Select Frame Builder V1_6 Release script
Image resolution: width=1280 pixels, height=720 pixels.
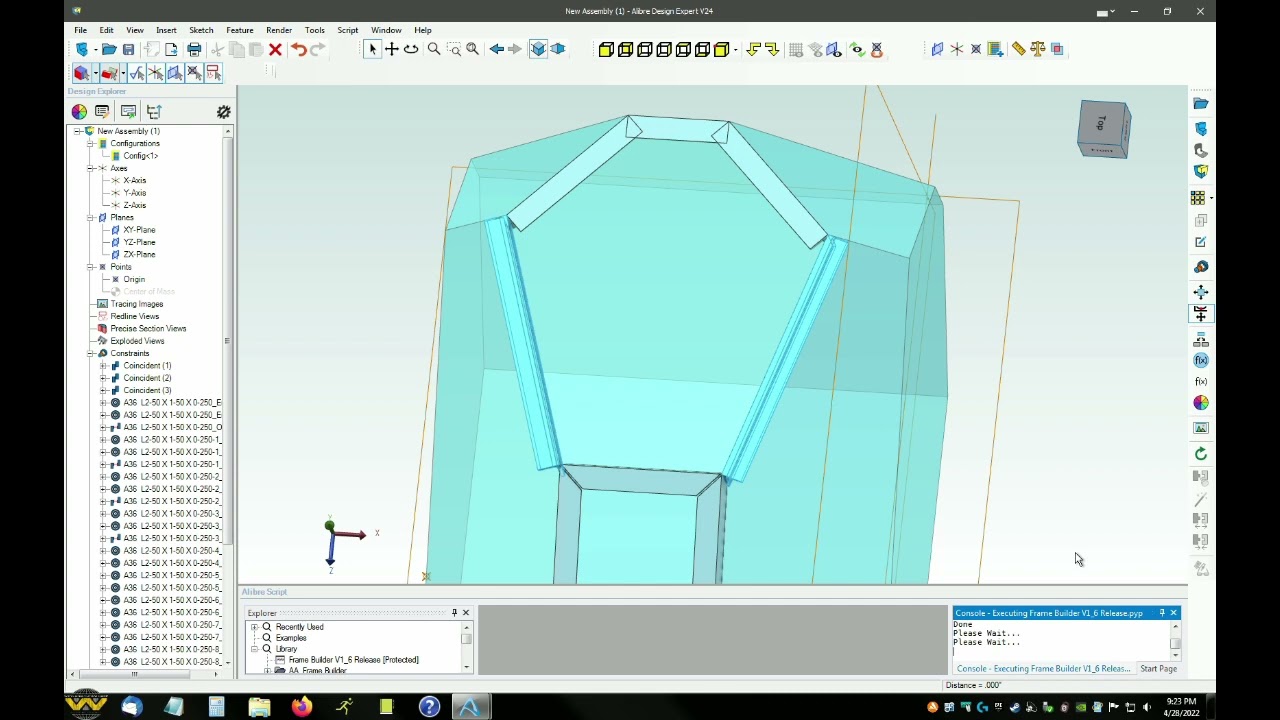[x=353, y=660]
